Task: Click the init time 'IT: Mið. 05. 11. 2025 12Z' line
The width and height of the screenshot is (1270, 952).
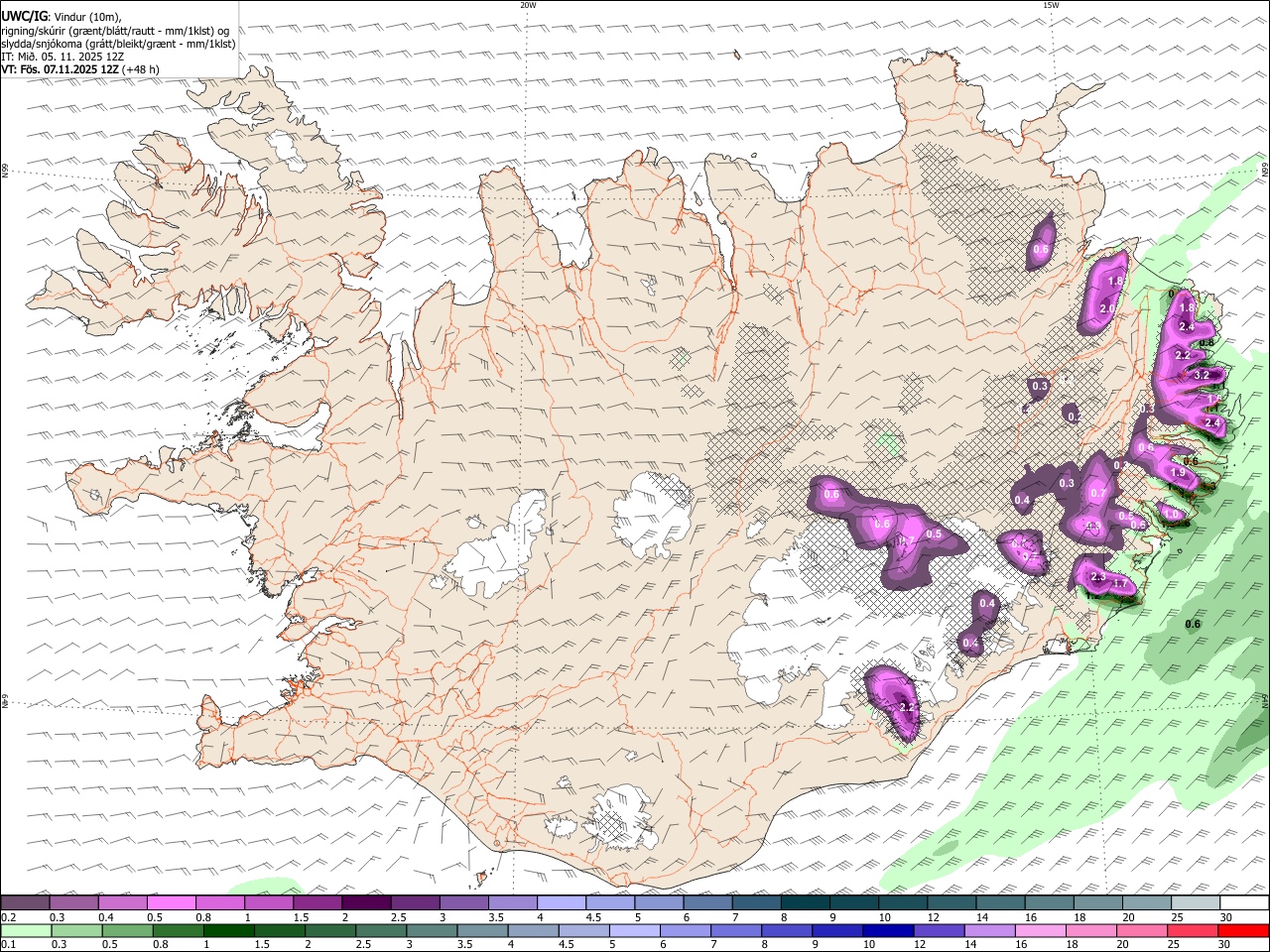Action: [63, 57]
